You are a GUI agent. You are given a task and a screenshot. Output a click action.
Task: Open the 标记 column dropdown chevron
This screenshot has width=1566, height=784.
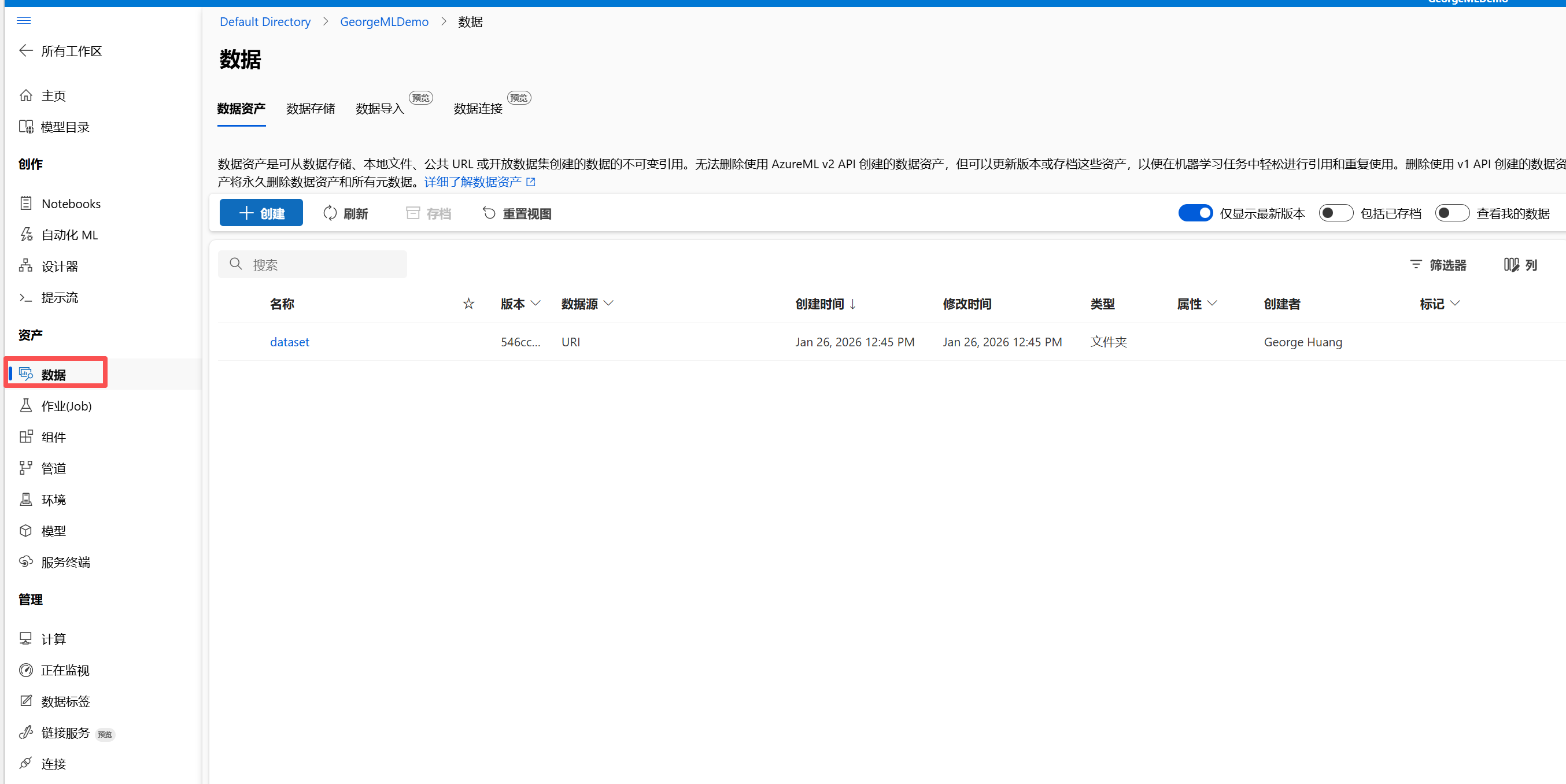pos(1455,304)
